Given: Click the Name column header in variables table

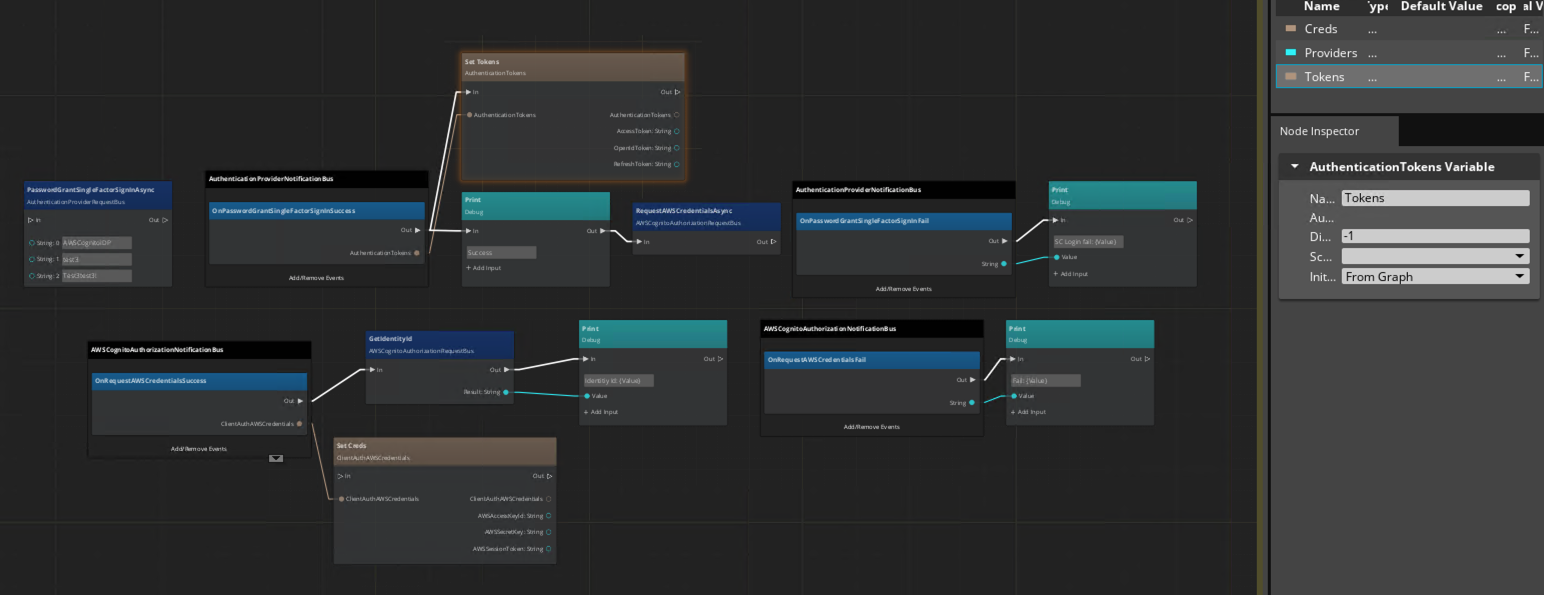Looking at the screenshot, I should (1321, 7).
